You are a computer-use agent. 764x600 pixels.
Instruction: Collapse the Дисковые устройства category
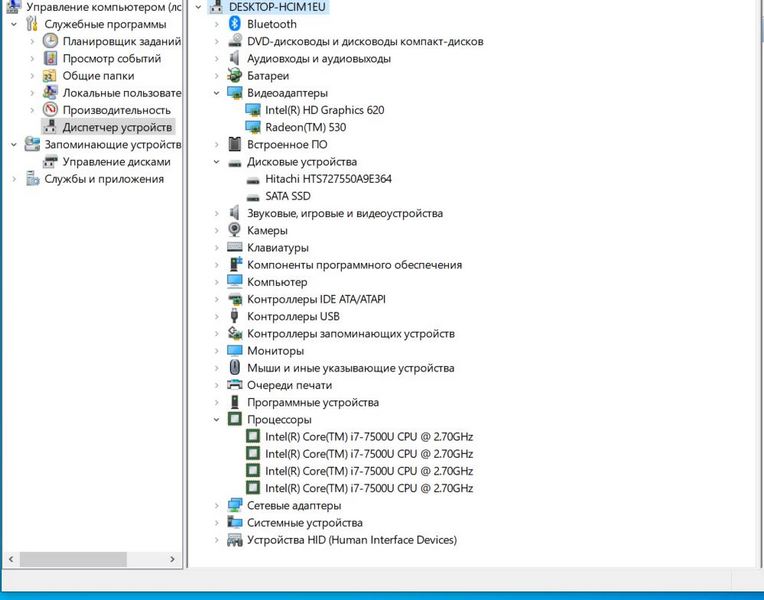pos(217,162)
